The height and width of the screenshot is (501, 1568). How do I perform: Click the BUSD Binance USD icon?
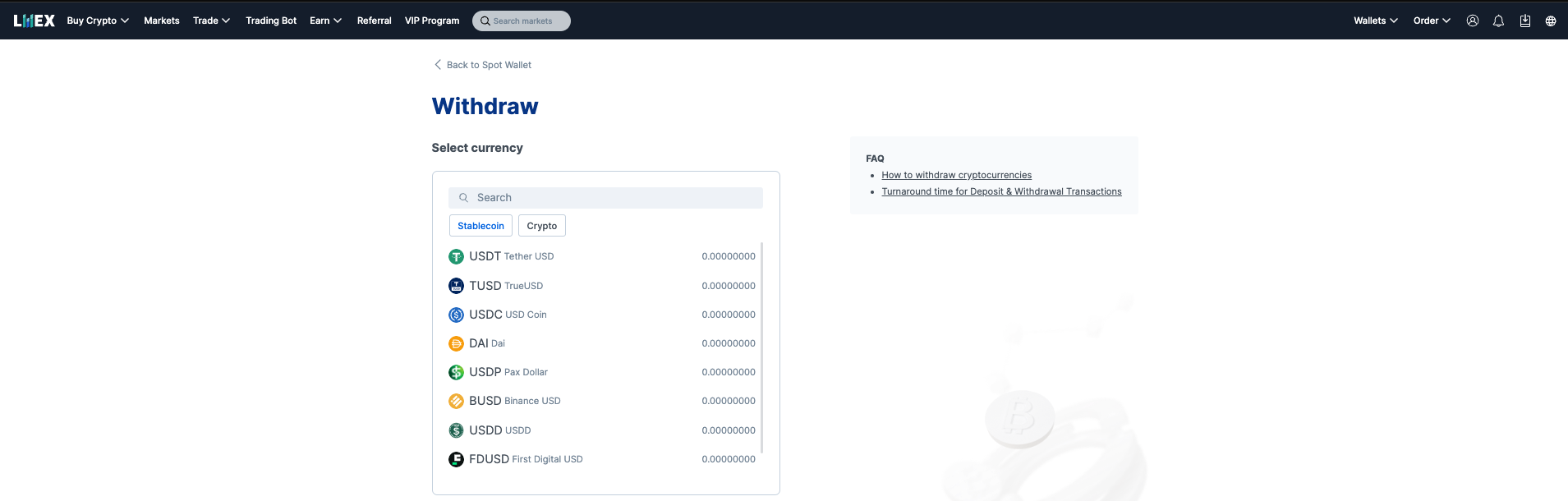pyautogui.click(x=456, y=401)
